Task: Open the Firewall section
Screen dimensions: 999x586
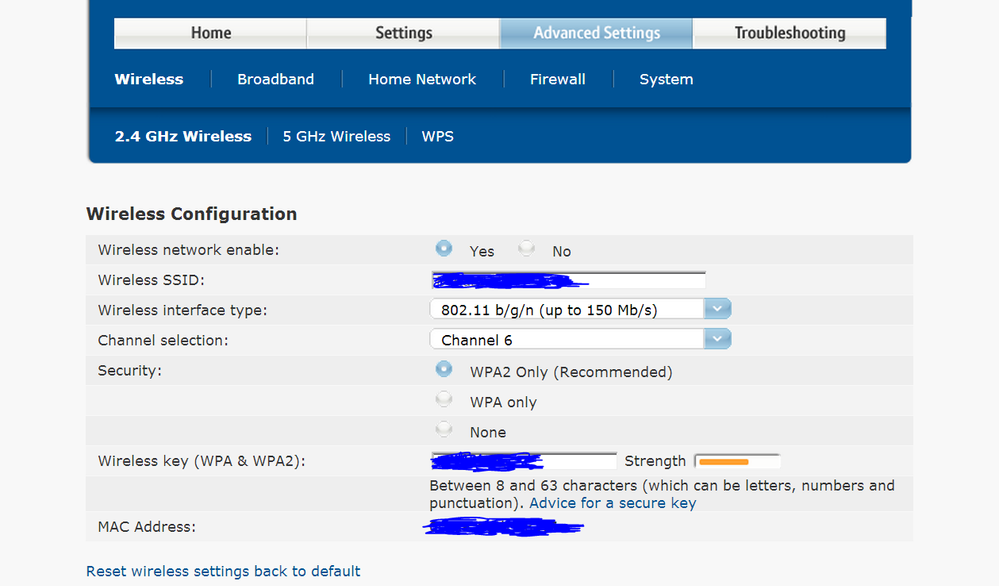Action: (557, 80)
